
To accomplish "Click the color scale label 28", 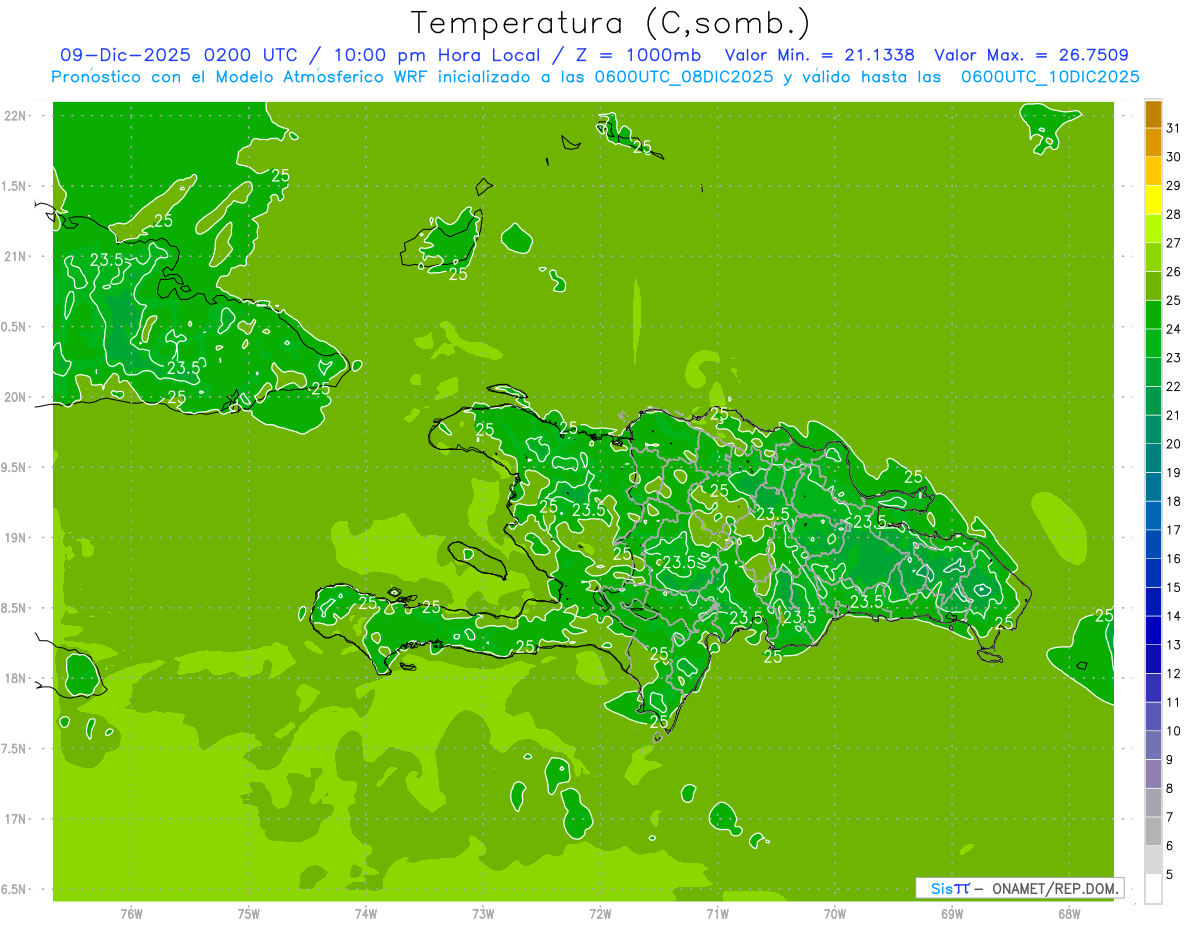I will tap(1174, 214).
